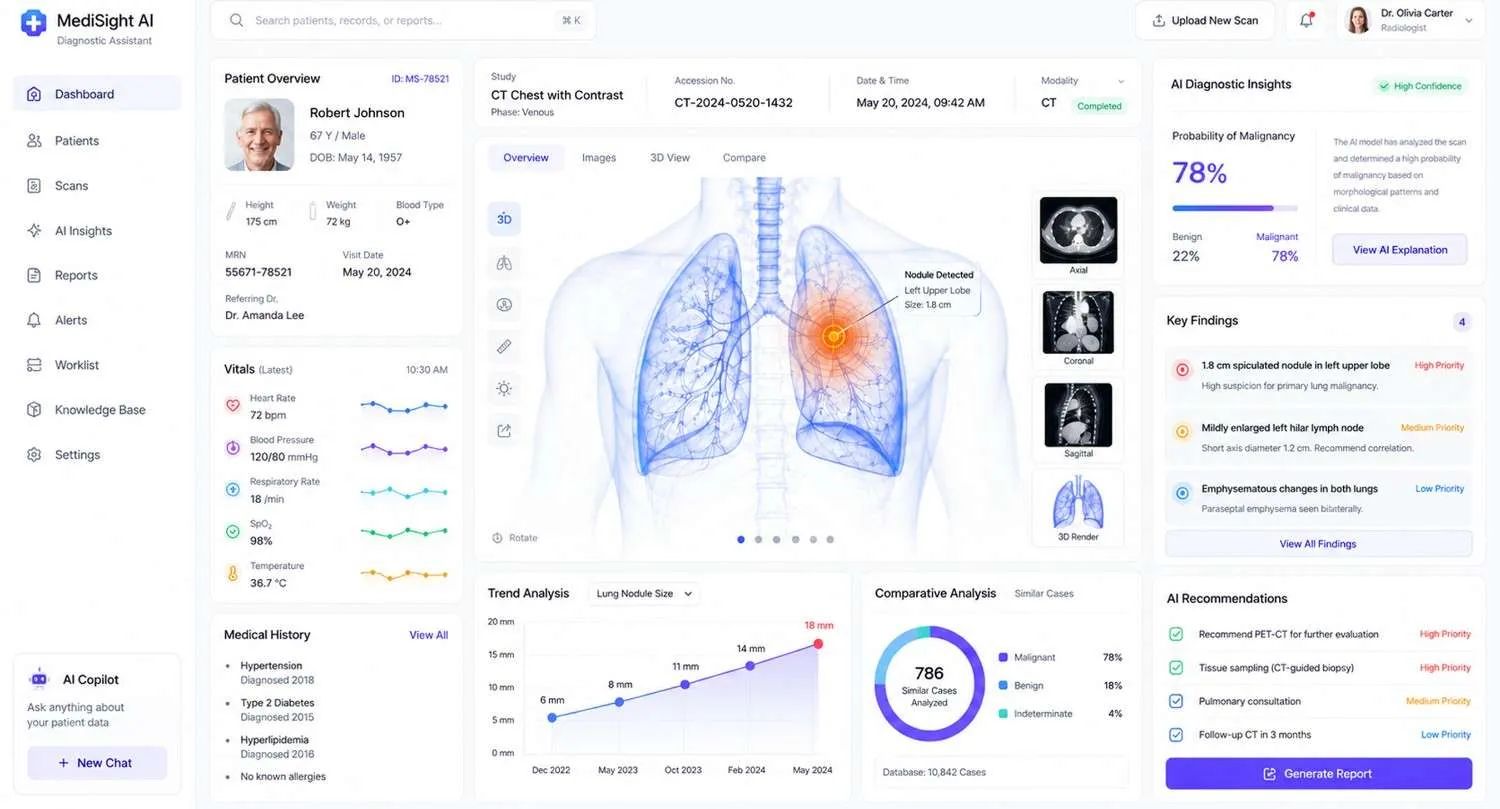This screenshot has width=1500, height=809.
Task: Select ruler measurement tool
Action: [x=504, y=346]
